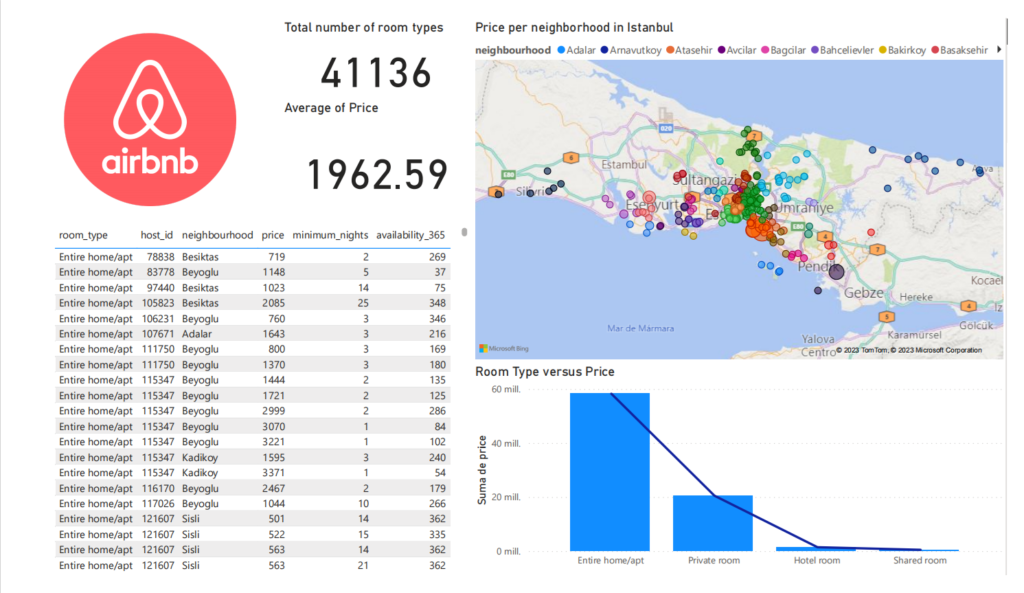
Task: Click the large purple bubble near Pendik
Action: tap(837, 271)
